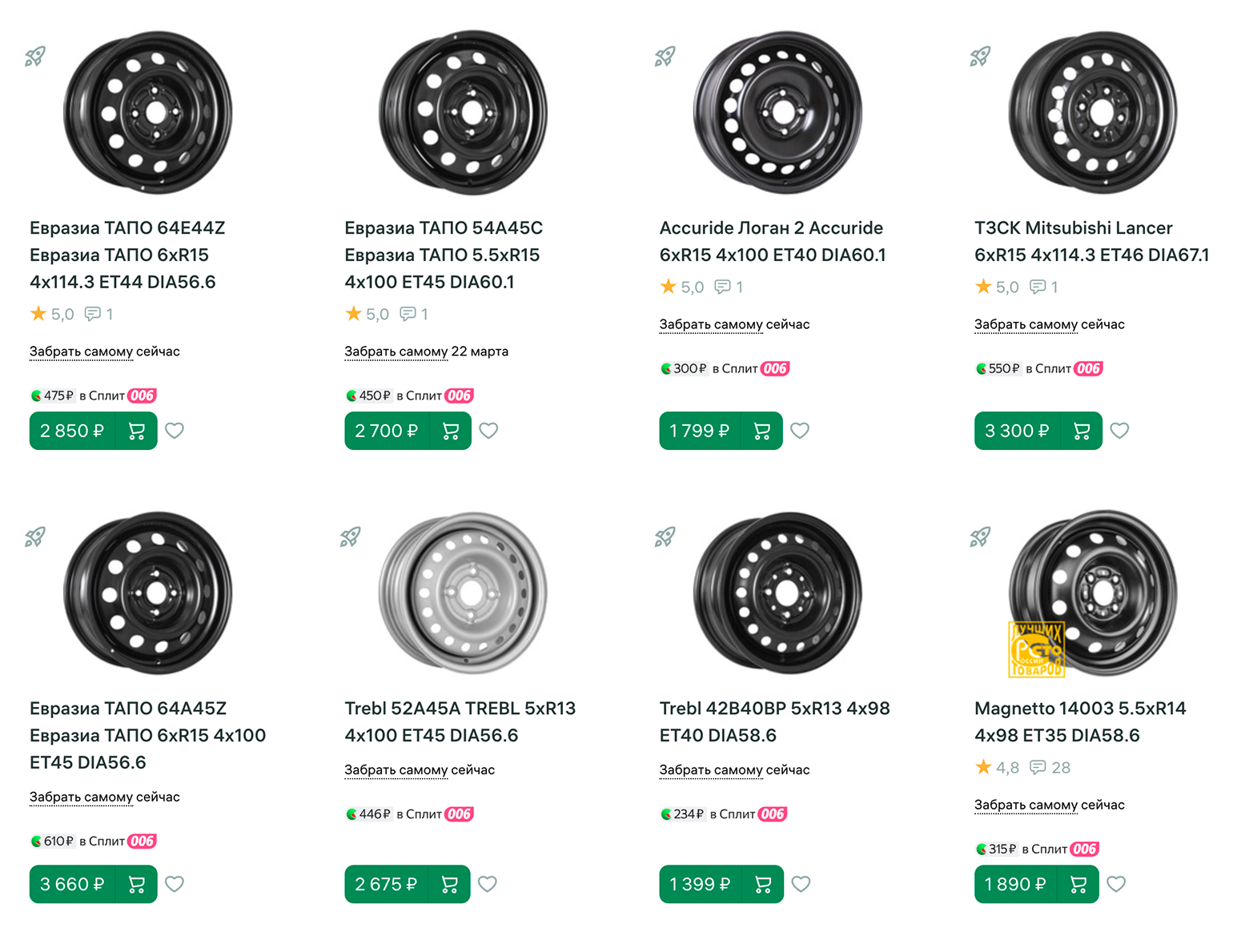Image resolution: width=1233 pixels, height=952 pixels.
Task: Click Сплит 475 ₽ badge on first product
Action: 93,396
